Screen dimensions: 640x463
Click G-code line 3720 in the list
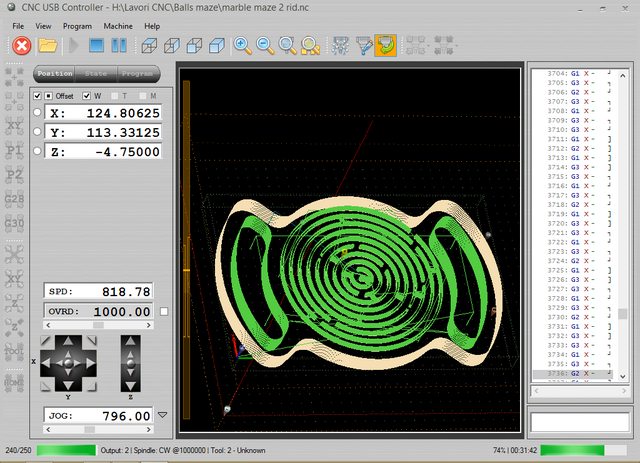(570, 223)
